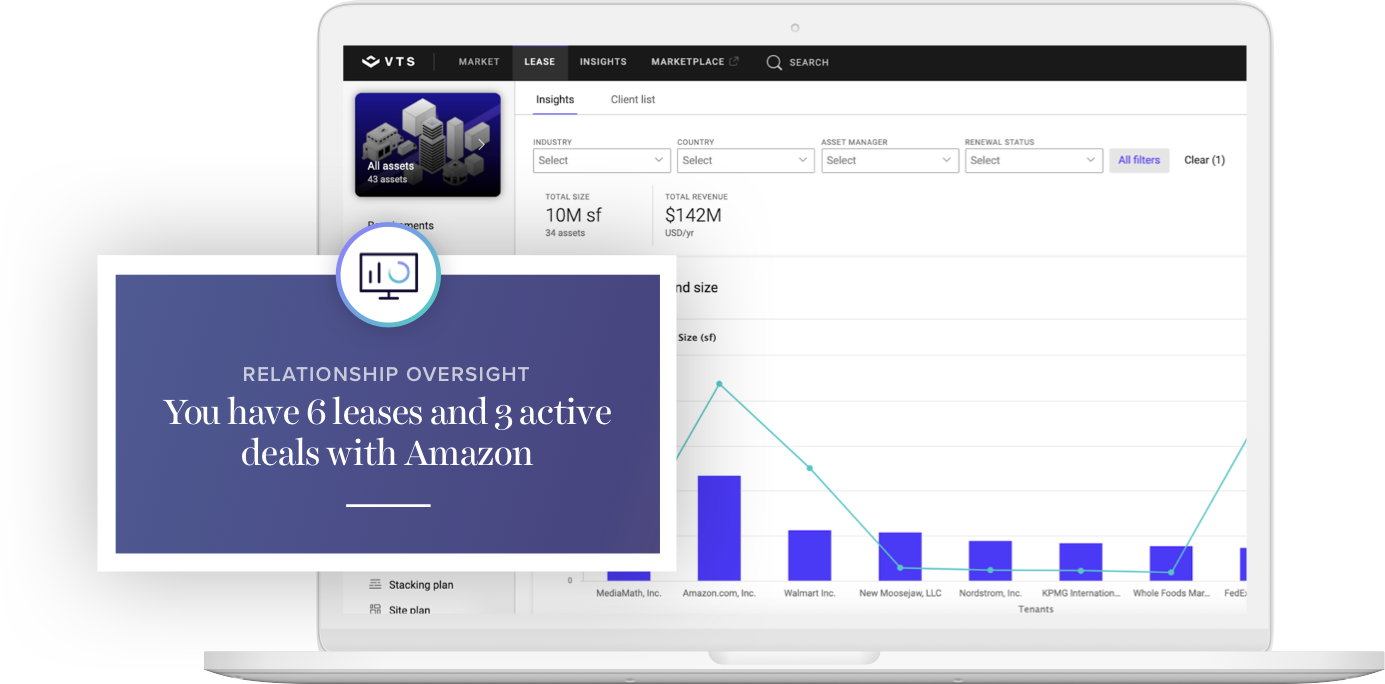The image size is (1385, 684).
Task: Open the Marketplace navigation link
Action: coord(688,62)
